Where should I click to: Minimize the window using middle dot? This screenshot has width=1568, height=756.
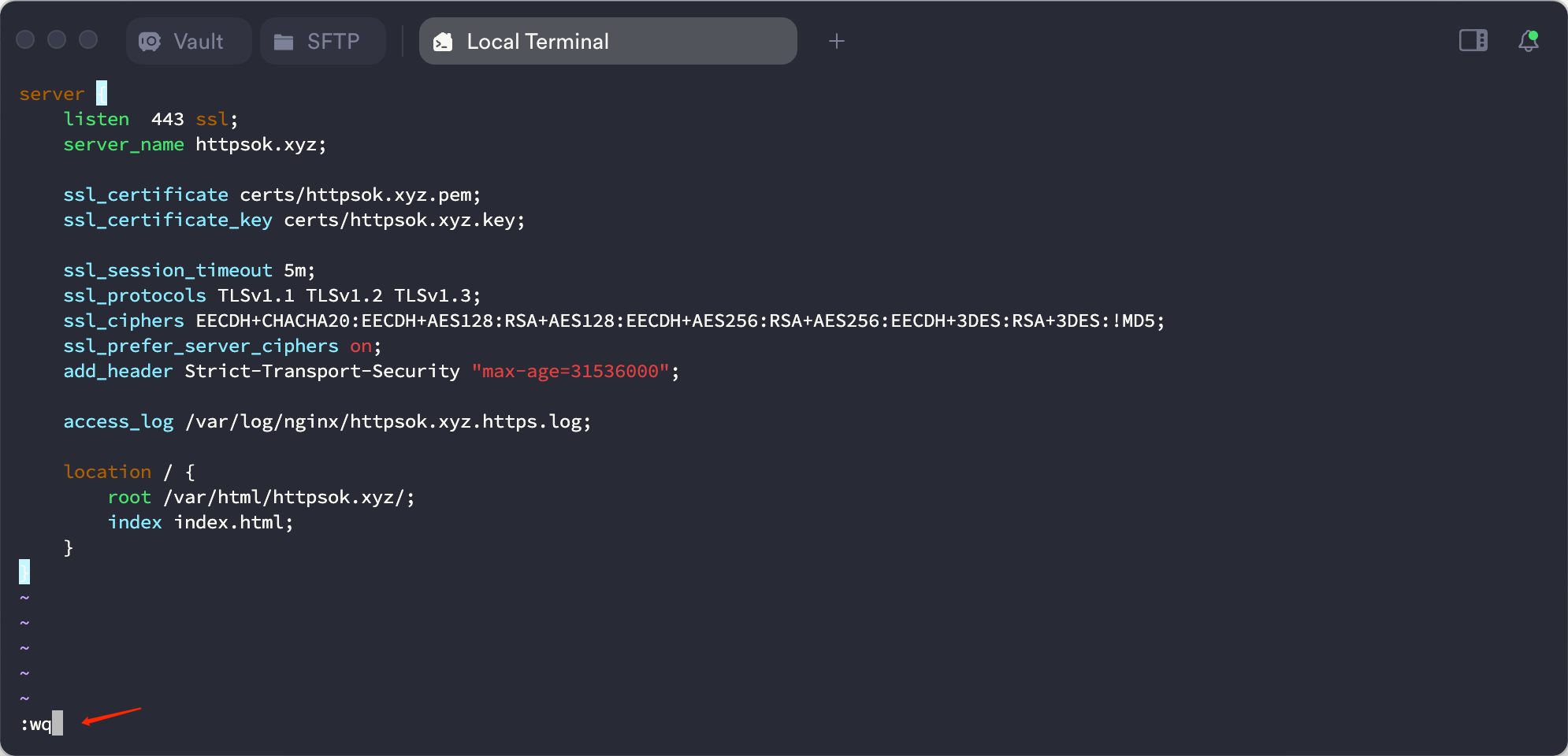[57, 39]
